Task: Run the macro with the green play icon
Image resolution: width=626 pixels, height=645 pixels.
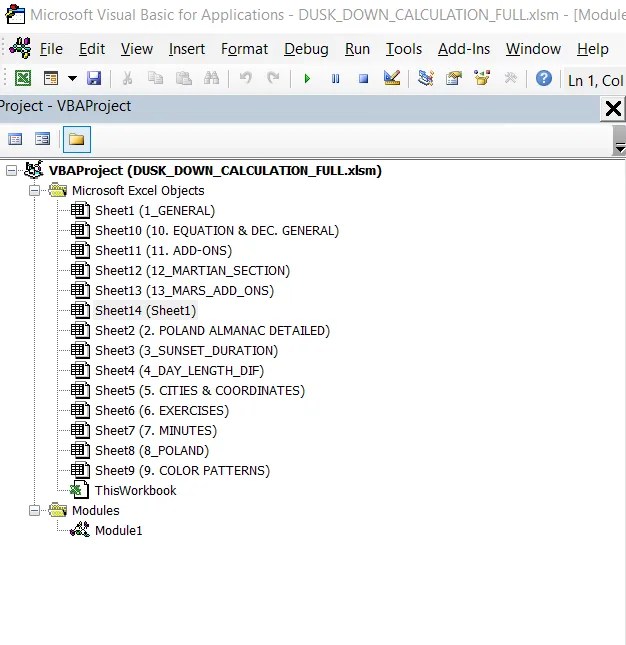Action: tap(307, 78)
